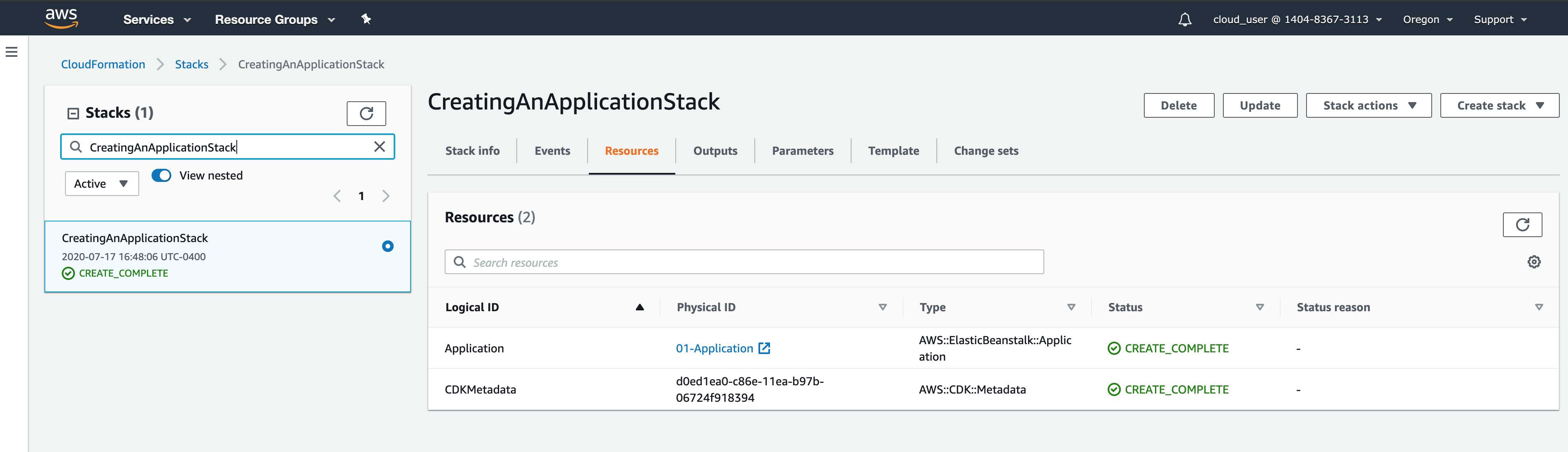Expand the Stack actions dropdown
Screen dimensions: 1568x452
point(1368,106)
